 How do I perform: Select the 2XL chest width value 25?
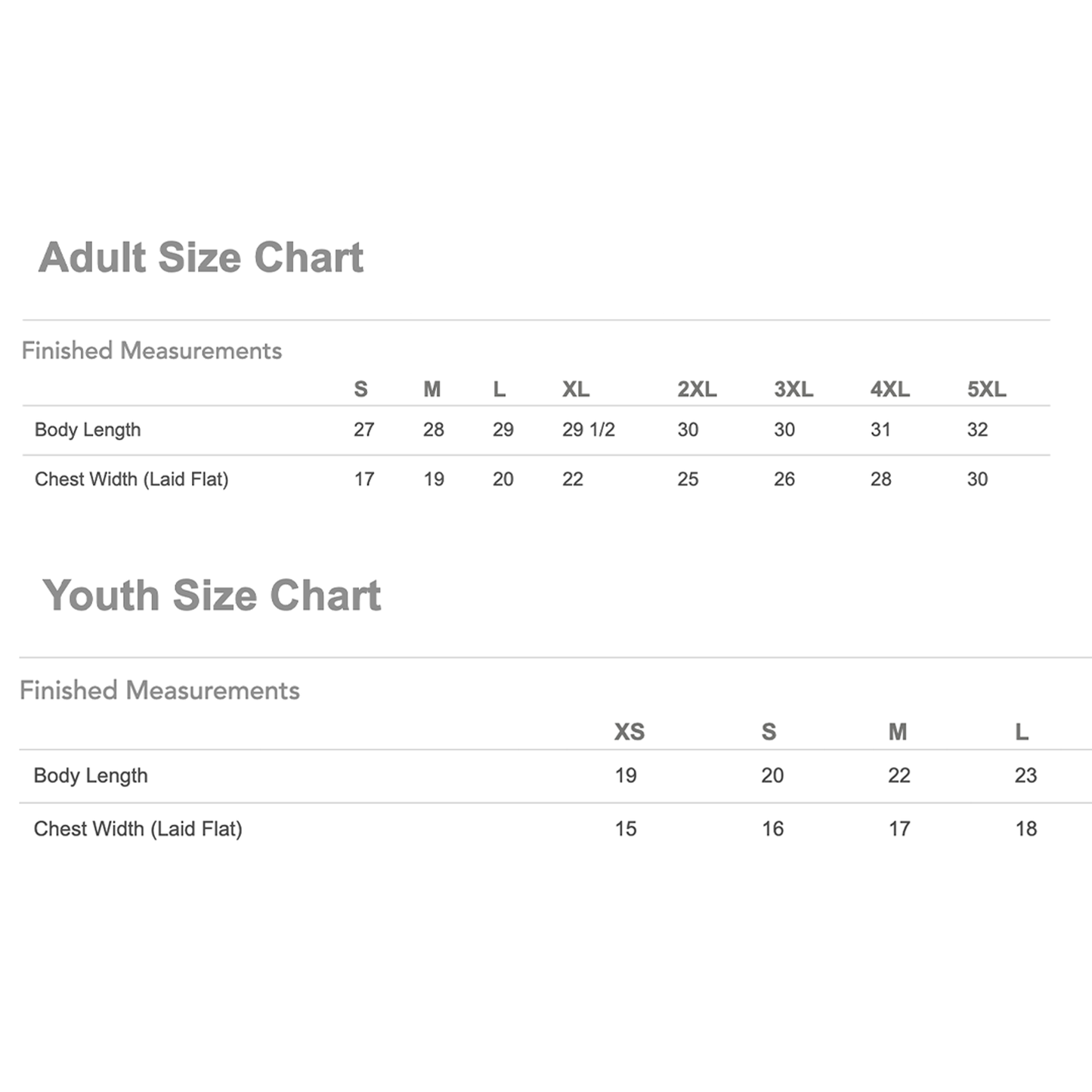click(688, 479)
